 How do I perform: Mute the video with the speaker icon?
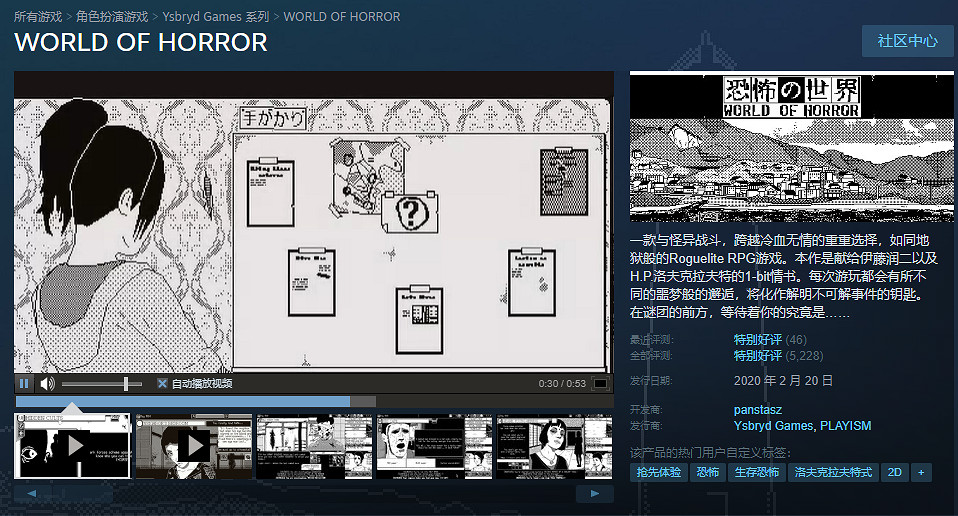click(x=46, y=383)
